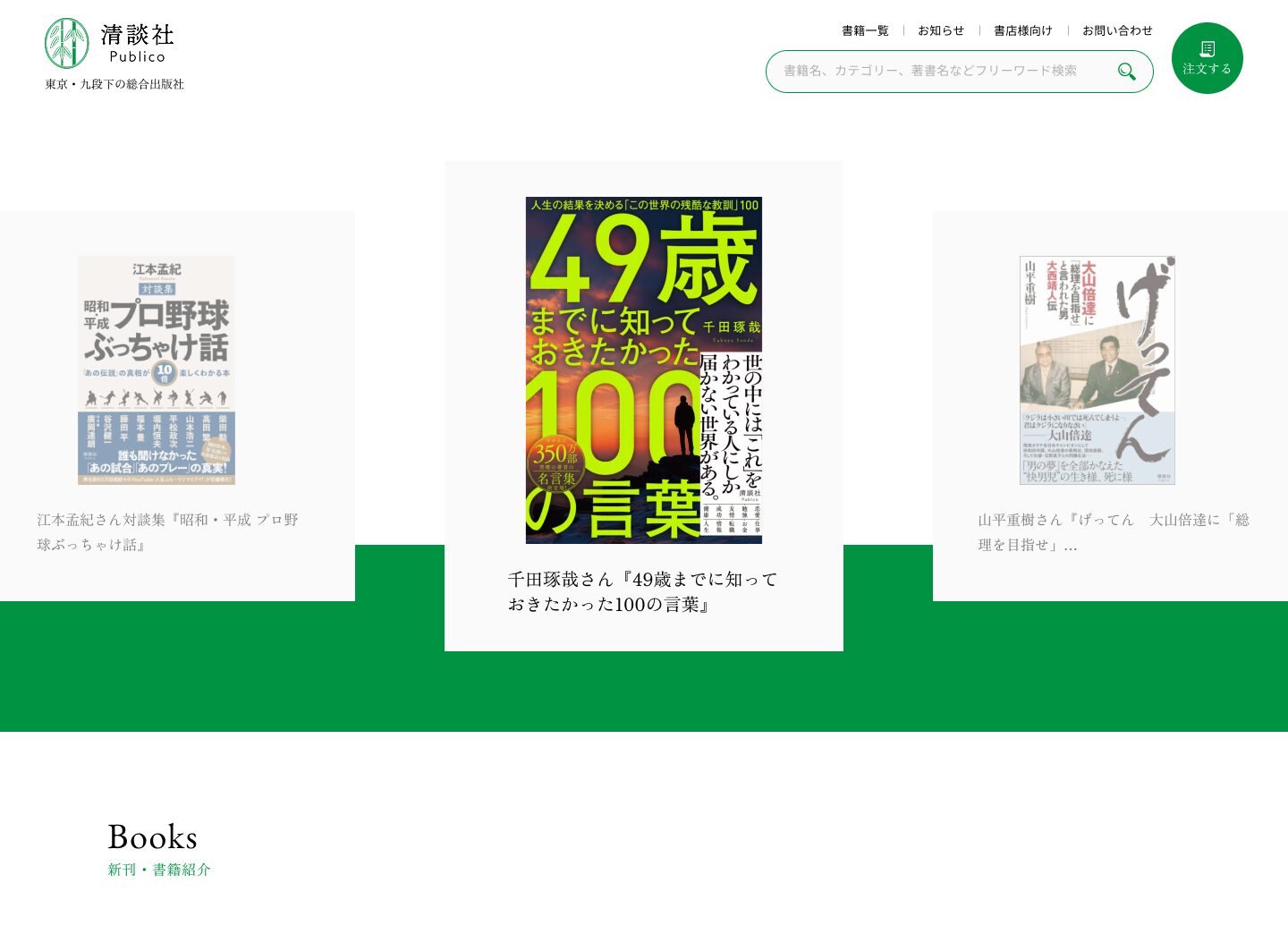The height and width of the screenshot is (951, 1288).
Task: Open the 江本孟紀さん対談集 title link
Action: click(x=168, y=532)
